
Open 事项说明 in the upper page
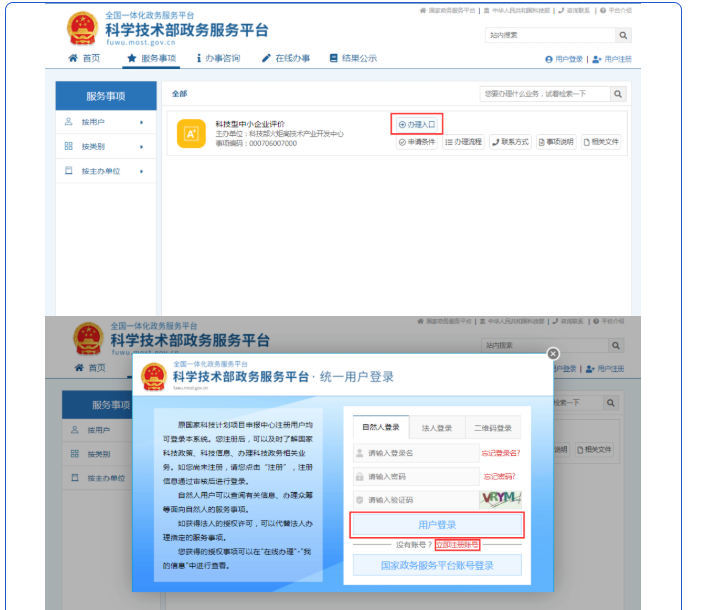(x=557, y=142)
